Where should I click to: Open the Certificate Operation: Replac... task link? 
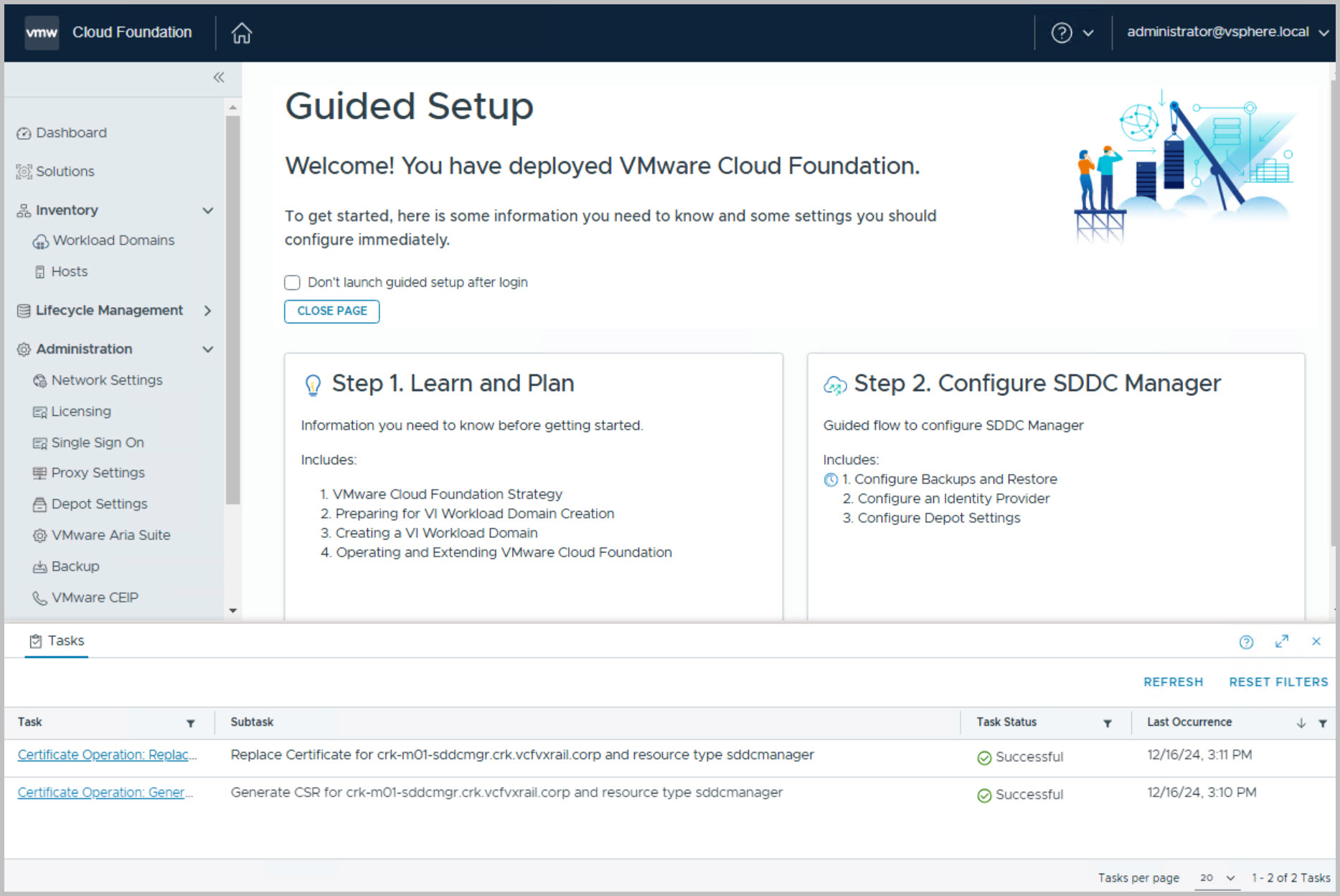tap(107, 755)
